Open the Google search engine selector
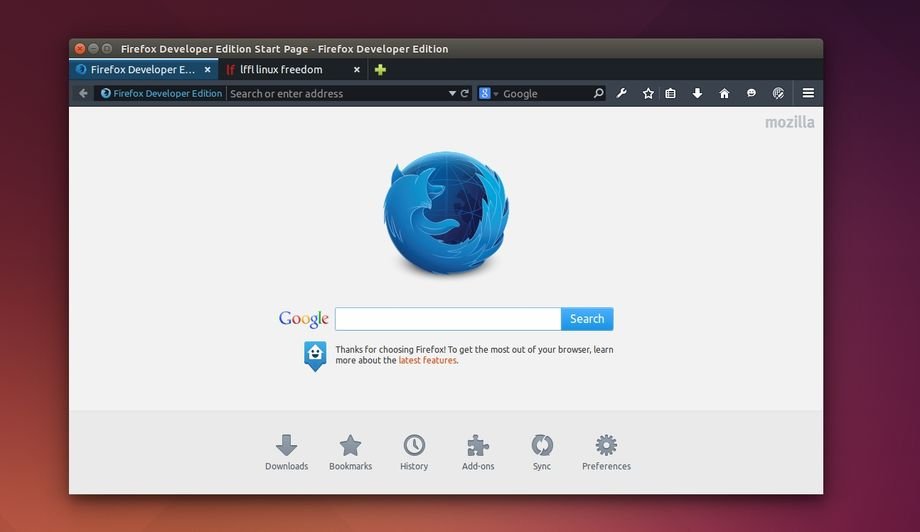This screenshot has width=920, height=532. click(x=488, y=93)
